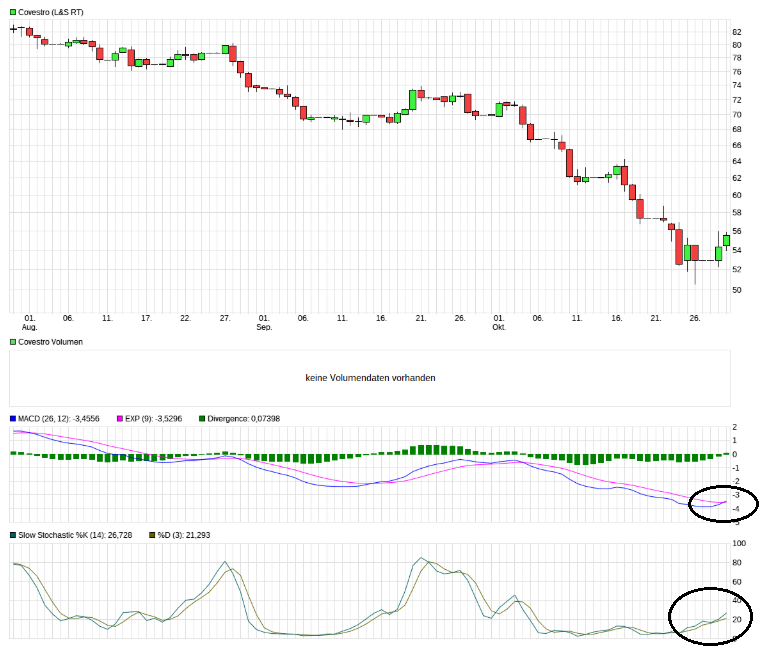Viewport: 759px width, 650px height.
Task: Click the magenta EXP (9) legend swatch
Action: coord(120,419)
